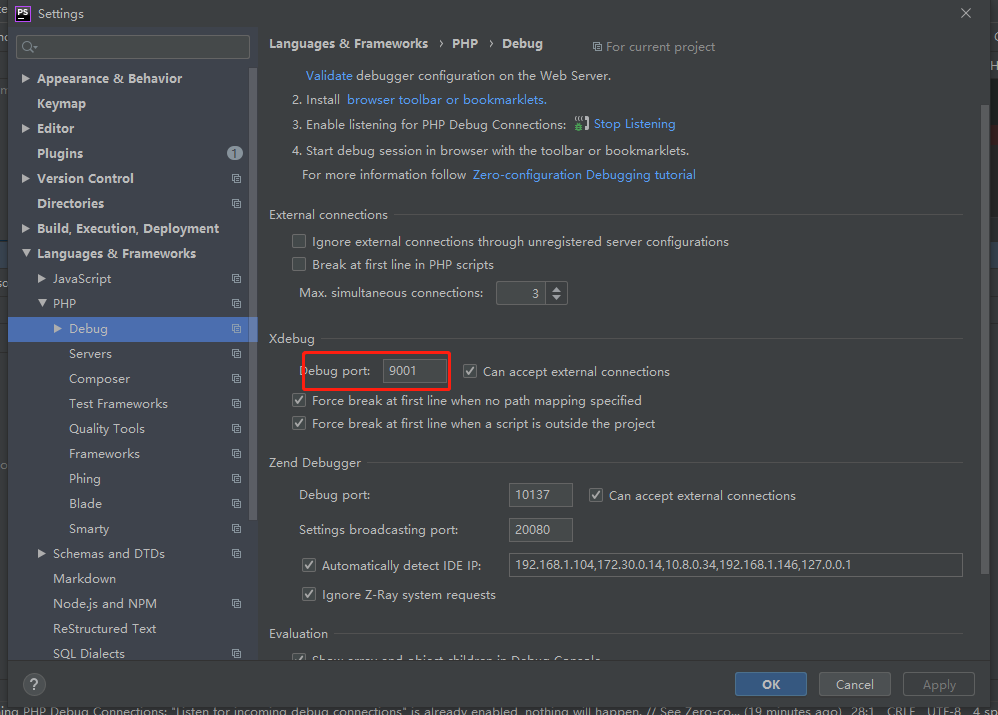Open ReStructured Text settings page
The width and height of the screenshot is (998, 715).
pos(104,629)
